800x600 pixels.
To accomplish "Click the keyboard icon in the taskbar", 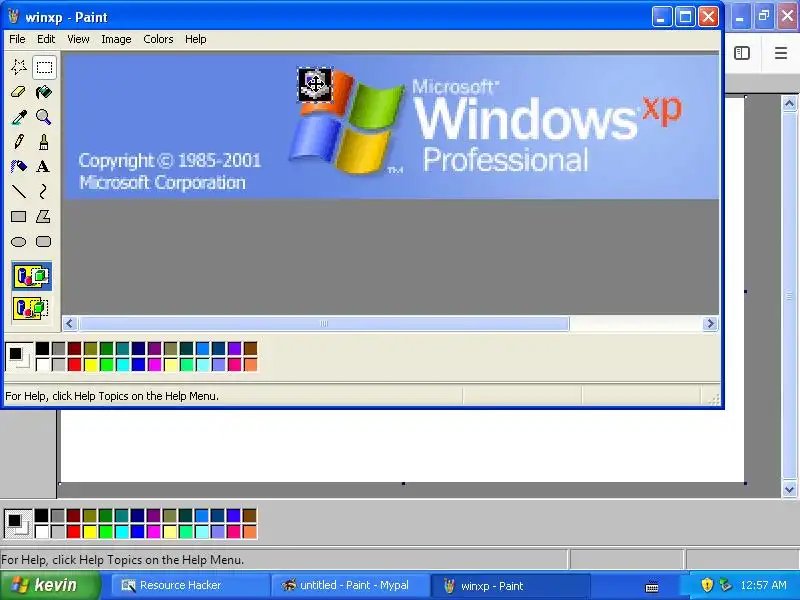I will pos(652,586).
